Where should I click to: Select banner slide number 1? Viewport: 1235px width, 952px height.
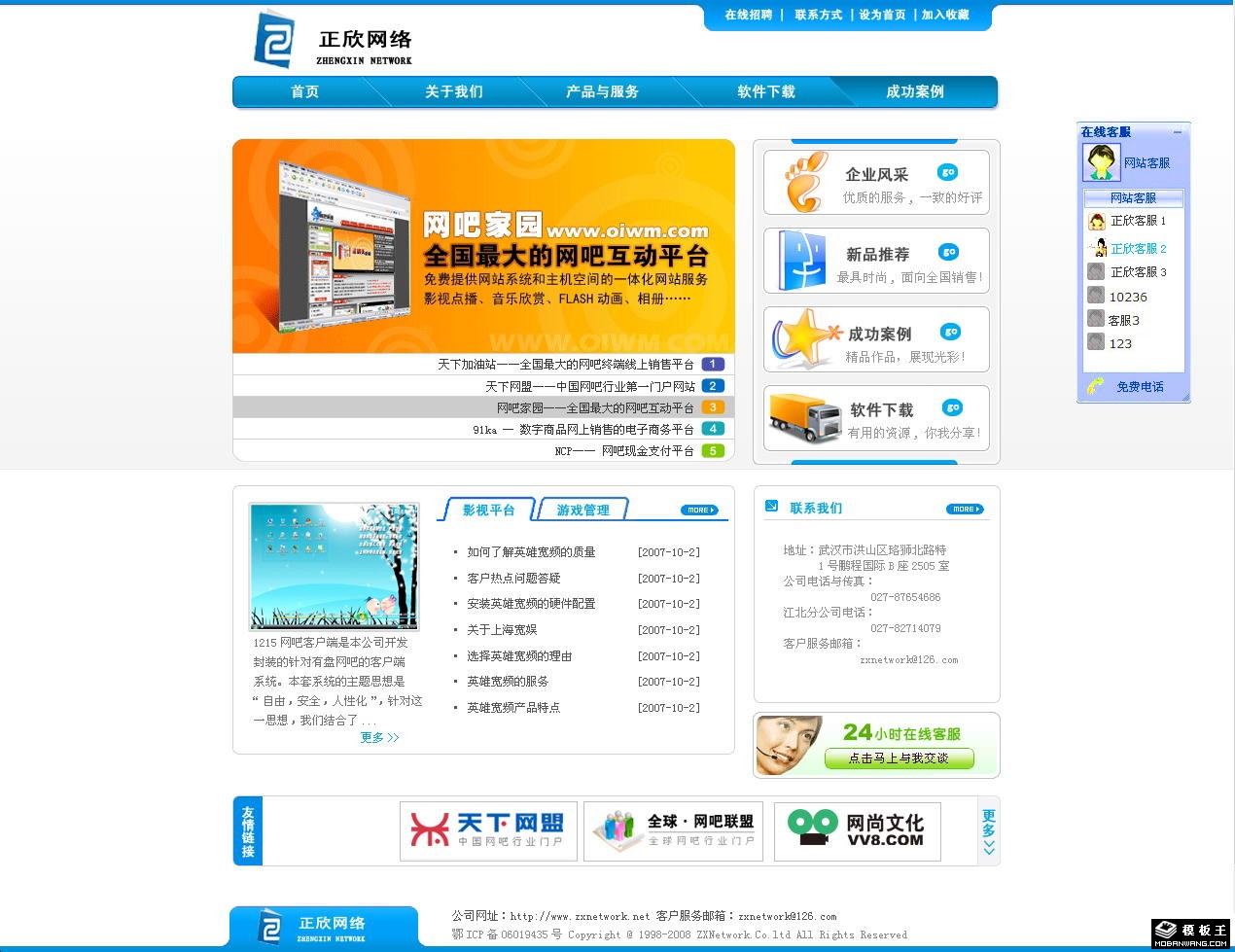[713, 365]
